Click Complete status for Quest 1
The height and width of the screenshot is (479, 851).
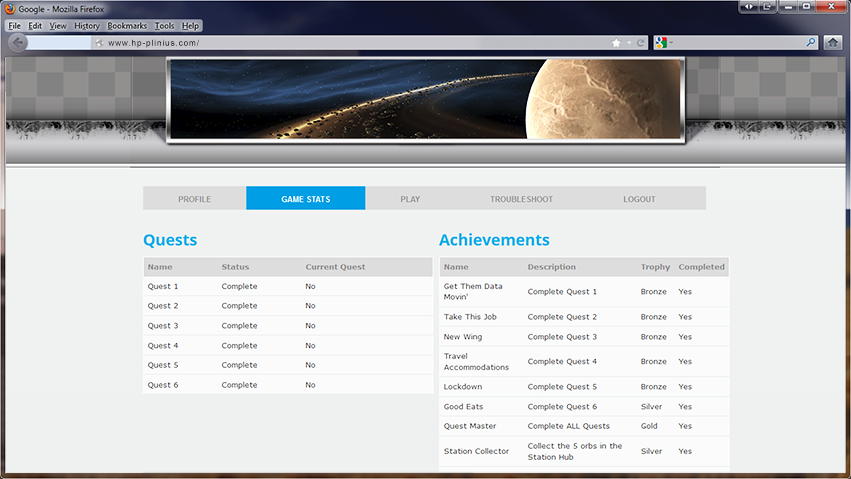239,286
